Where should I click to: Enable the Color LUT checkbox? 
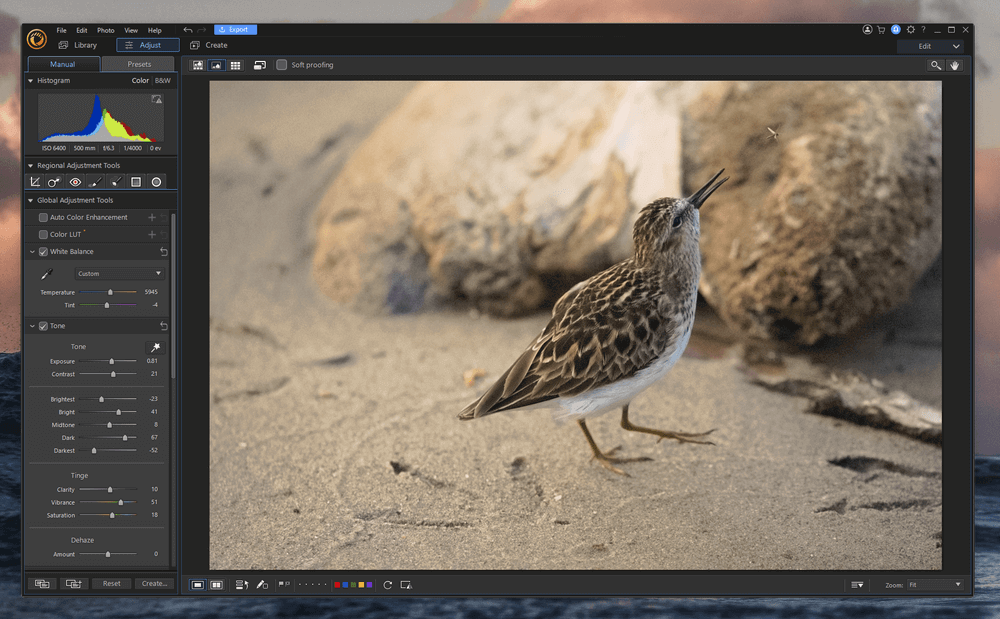43,234
